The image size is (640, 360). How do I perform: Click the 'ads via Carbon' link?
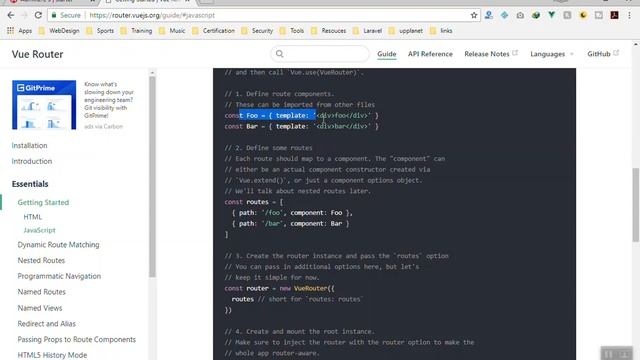(x=103, y=127)
